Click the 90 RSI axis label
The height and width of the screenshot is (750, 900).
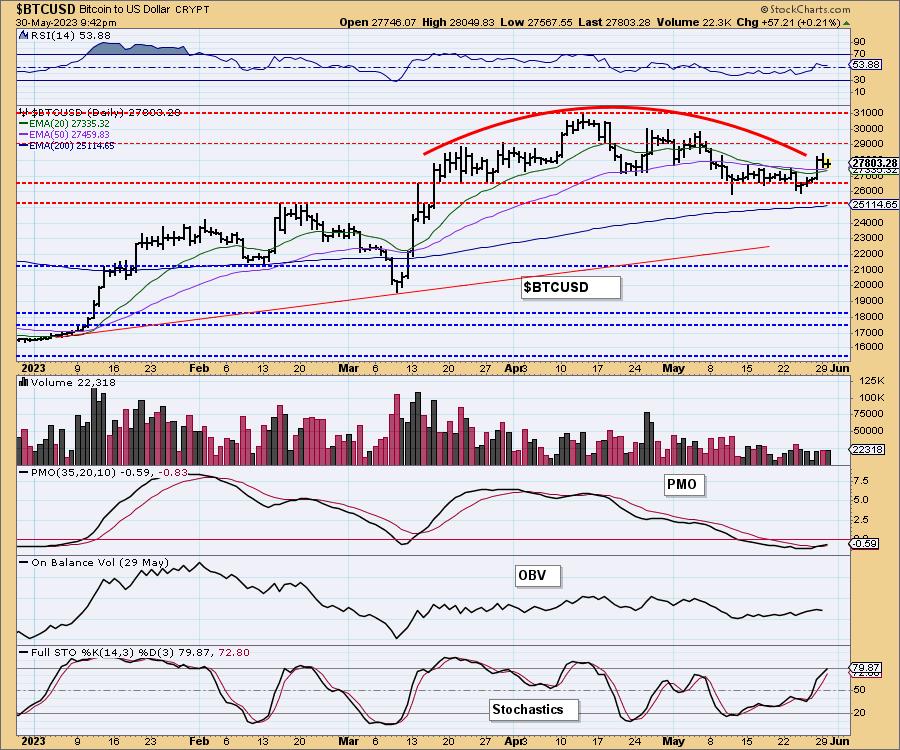click(x=860, y=41)
